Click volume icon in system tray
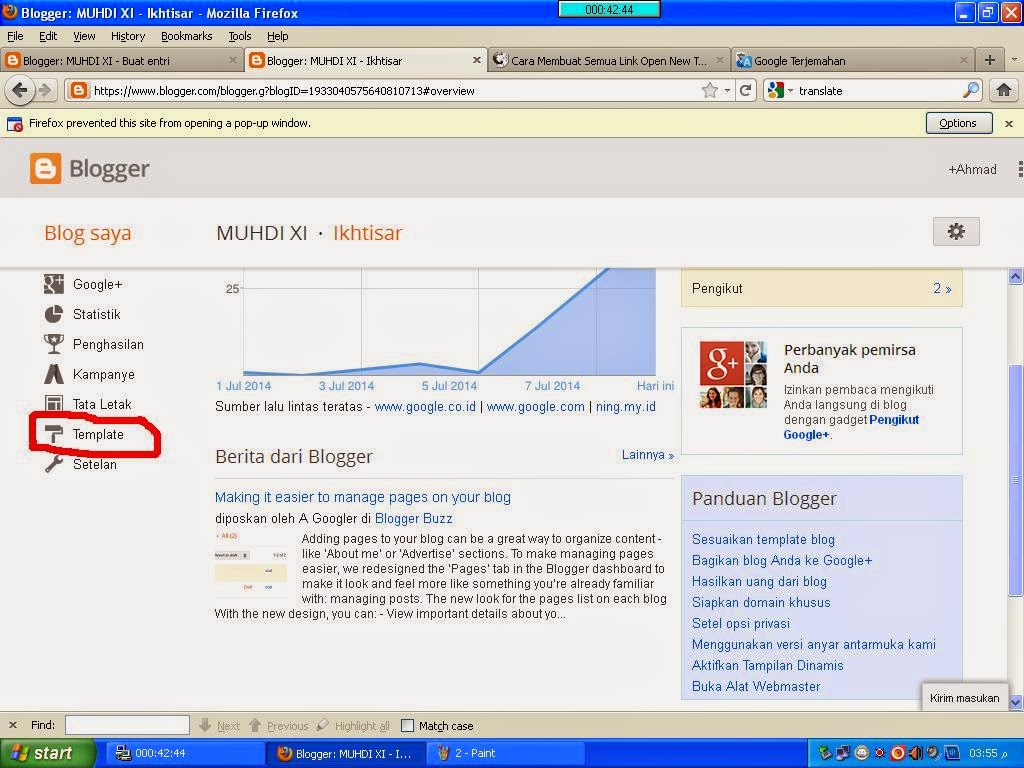This screenshot has height=768, width=1024. (916, 753)
